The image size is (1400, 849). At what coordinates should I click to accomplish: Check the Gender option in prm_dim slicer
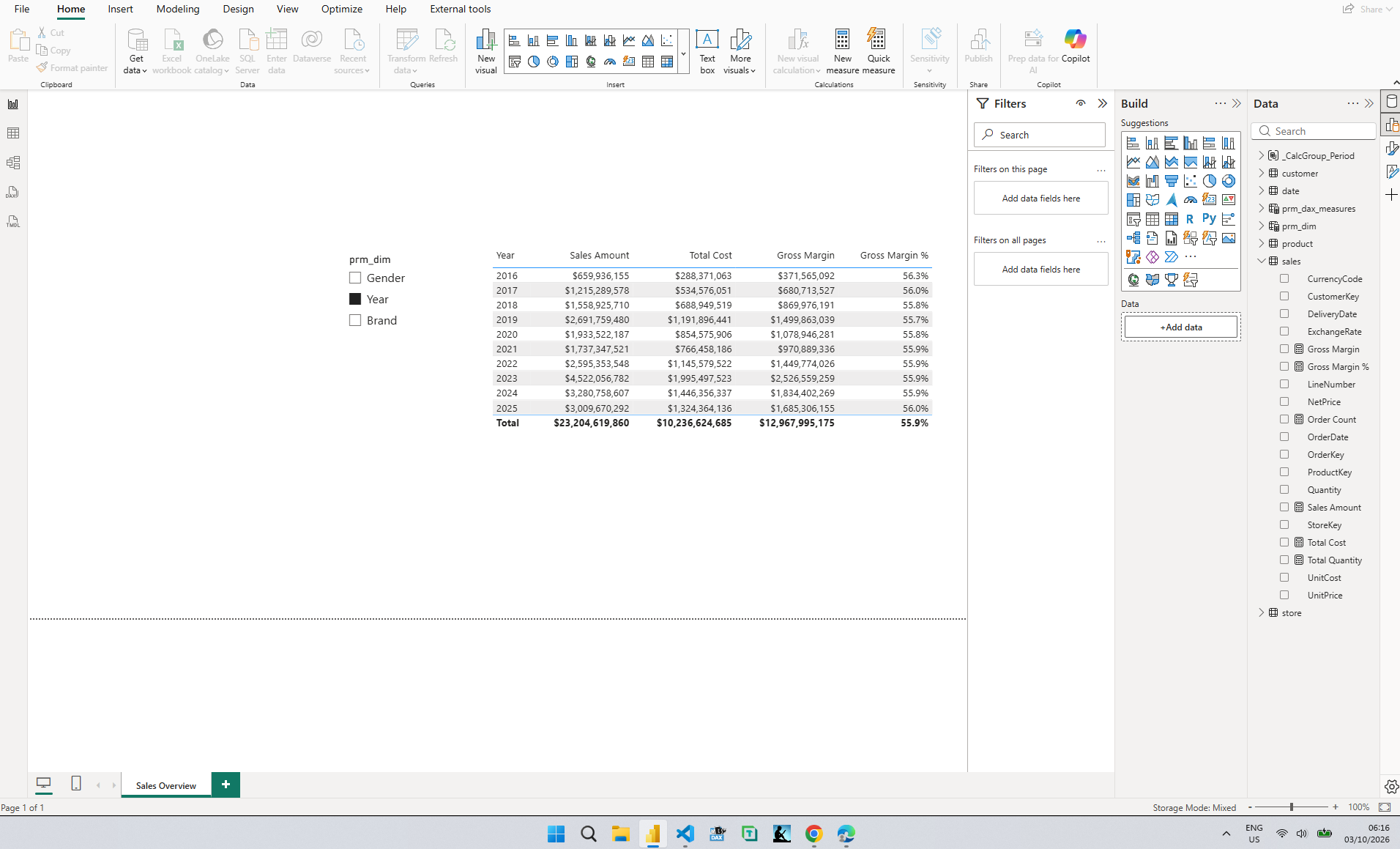[355, 278]
